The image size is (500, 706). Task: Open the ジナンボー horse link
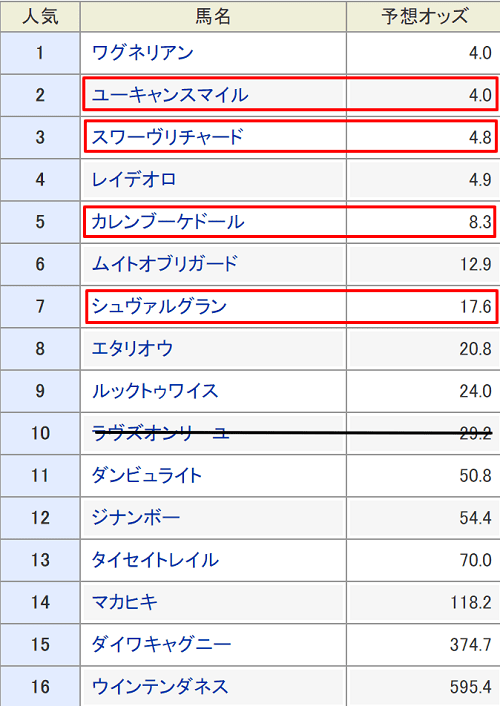click(136, 517)
